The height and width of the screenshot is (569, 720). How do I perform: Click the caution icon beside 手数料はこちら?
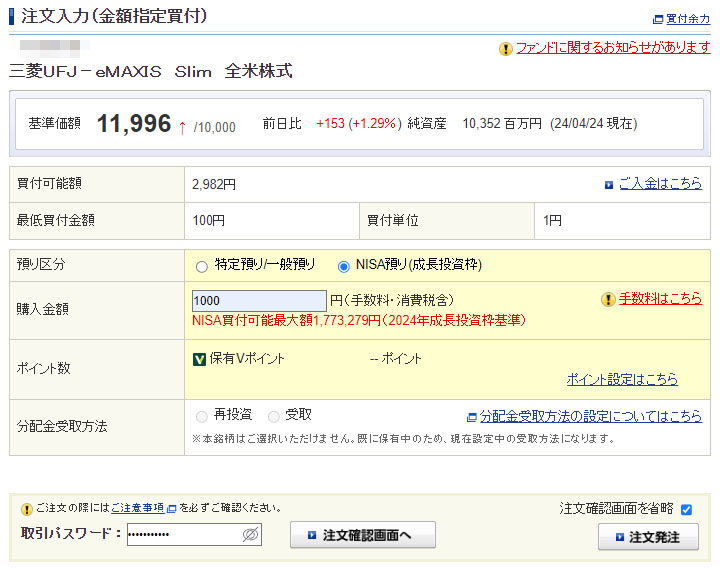click(608, 299)
